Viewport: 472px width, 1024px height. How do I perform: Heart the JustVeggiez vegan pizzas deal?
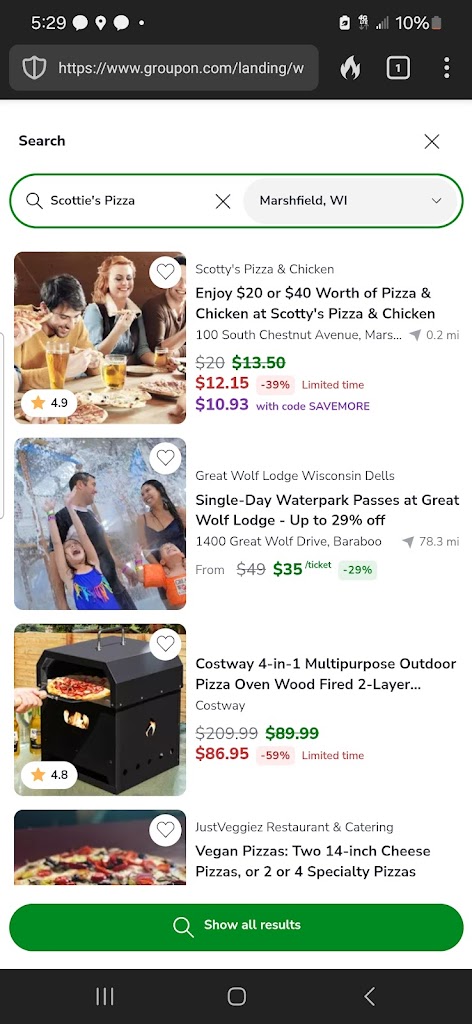pyautogui.click(x=165, y=830)
